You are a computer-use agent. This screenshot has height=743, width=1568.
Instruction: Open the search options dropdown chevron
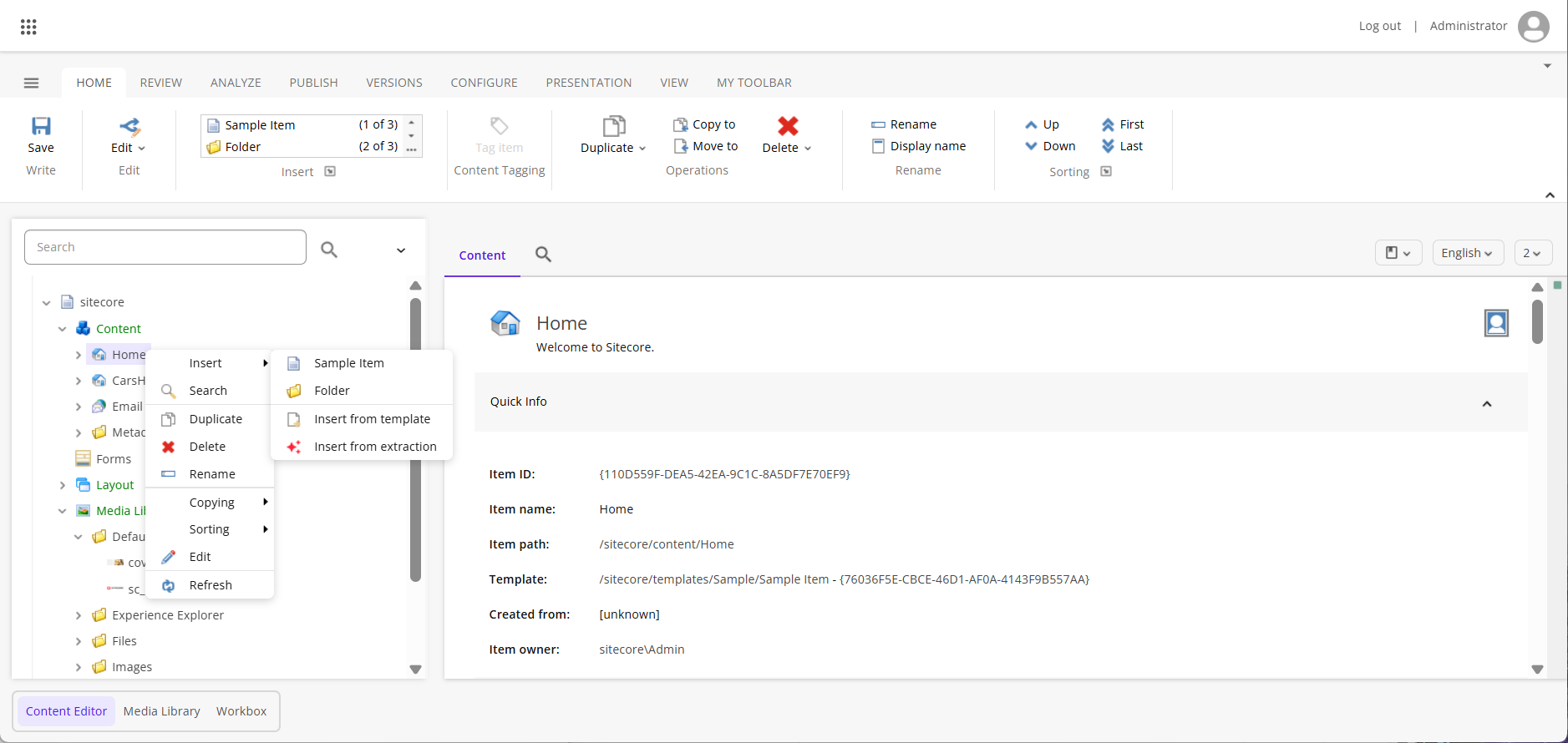click(401, 250)
